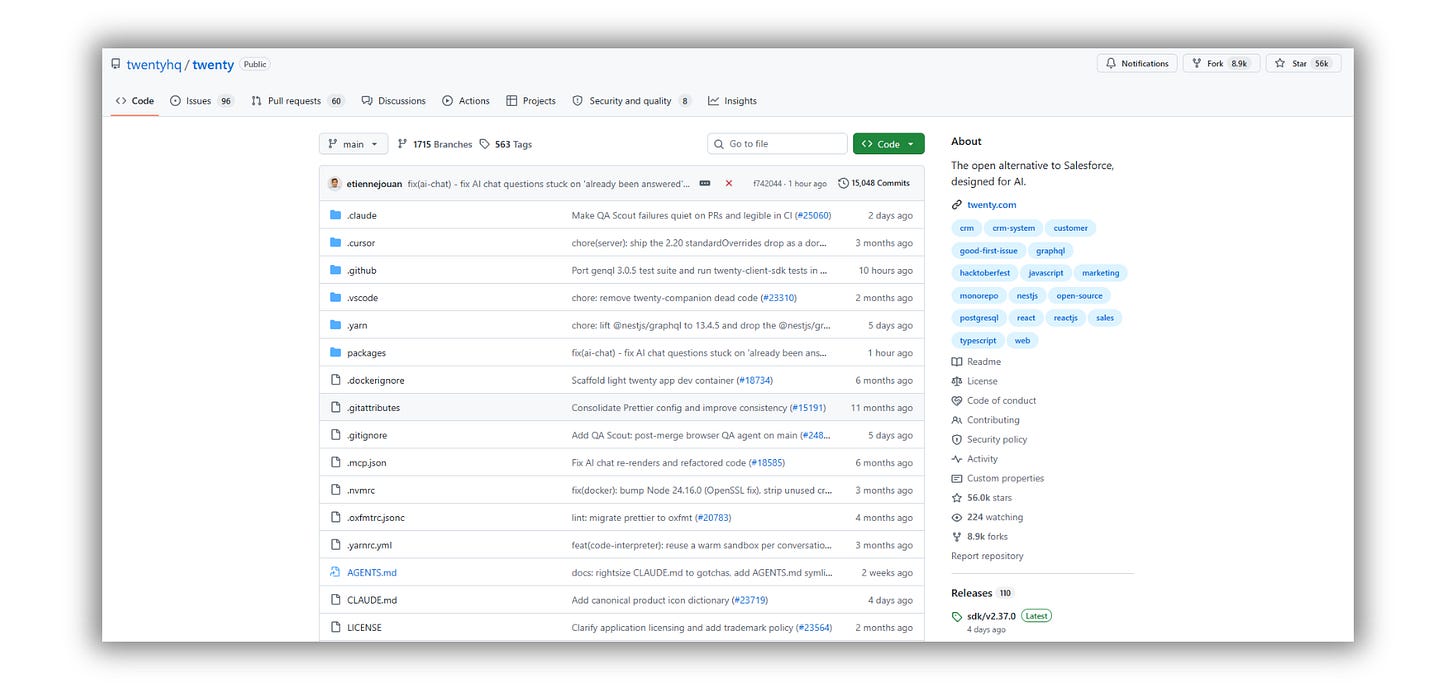Star the twenty repository

click(x=1303, y=64)
